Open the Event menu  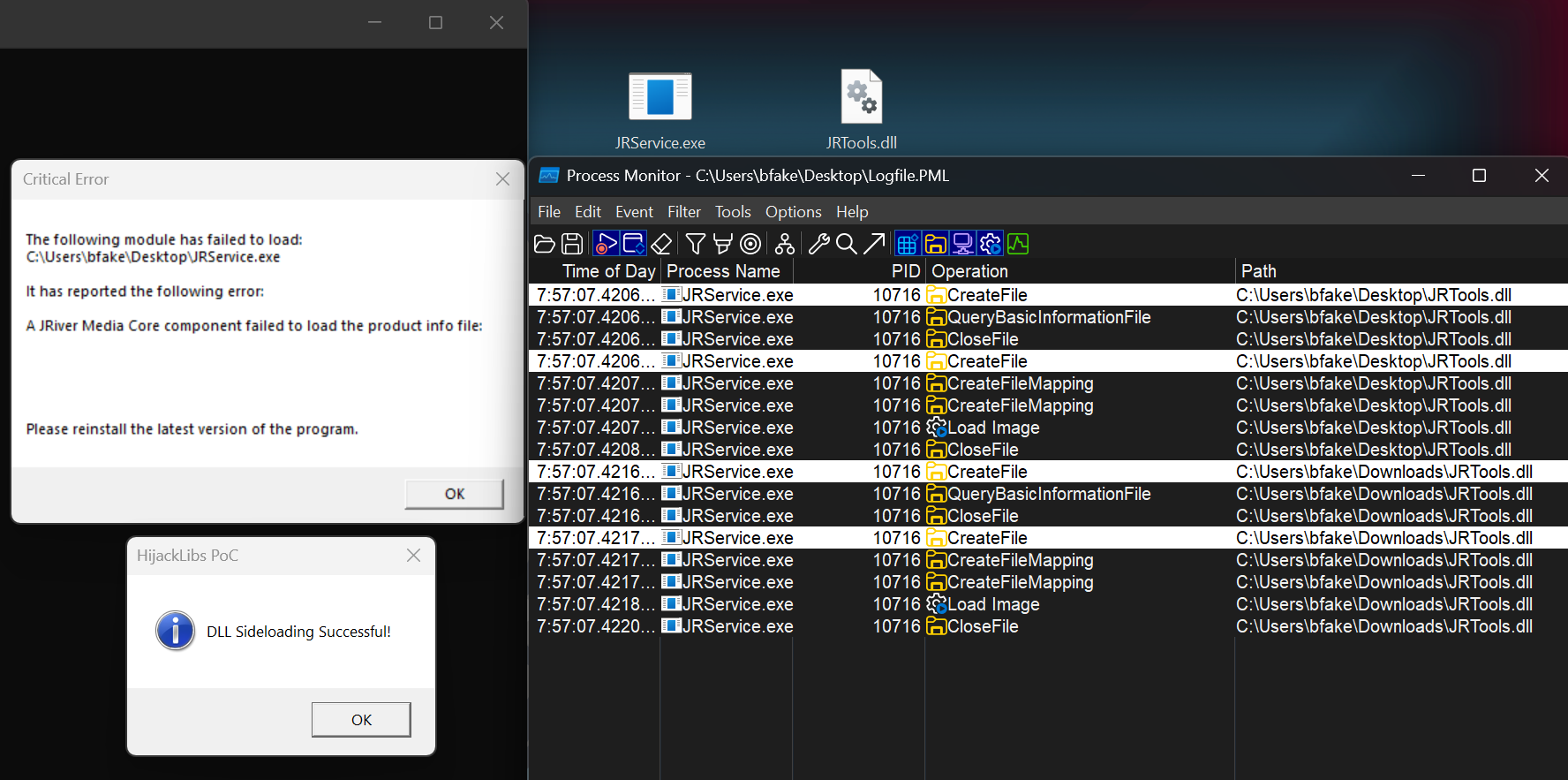[x=634, y=212]
